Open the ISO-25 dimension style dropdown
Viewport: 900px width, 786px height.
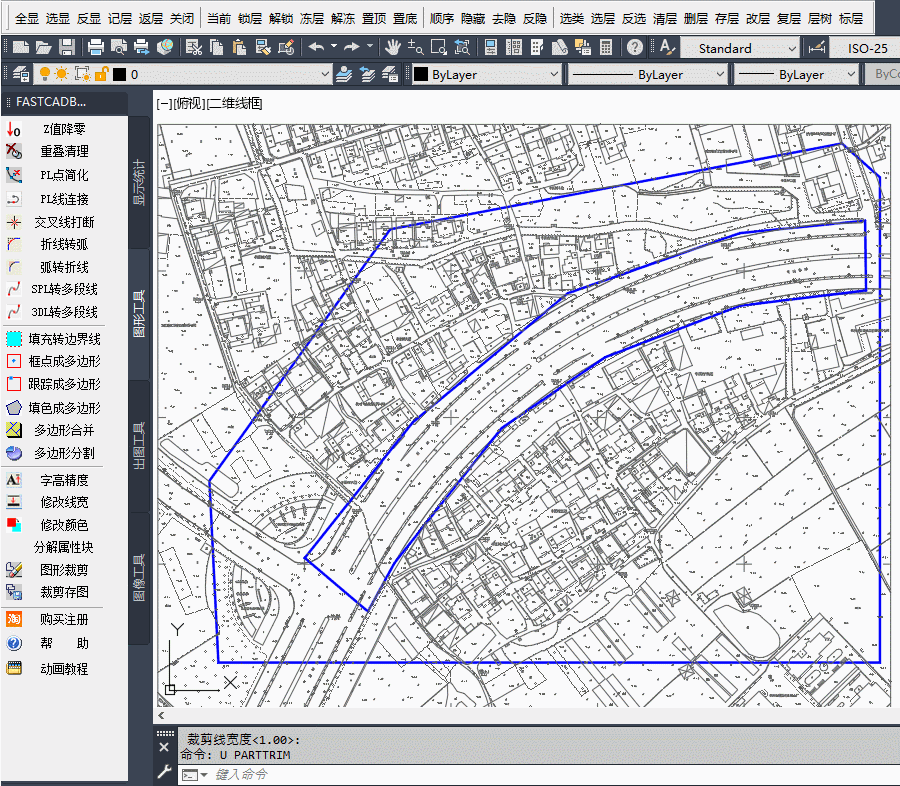pos(866,47)
